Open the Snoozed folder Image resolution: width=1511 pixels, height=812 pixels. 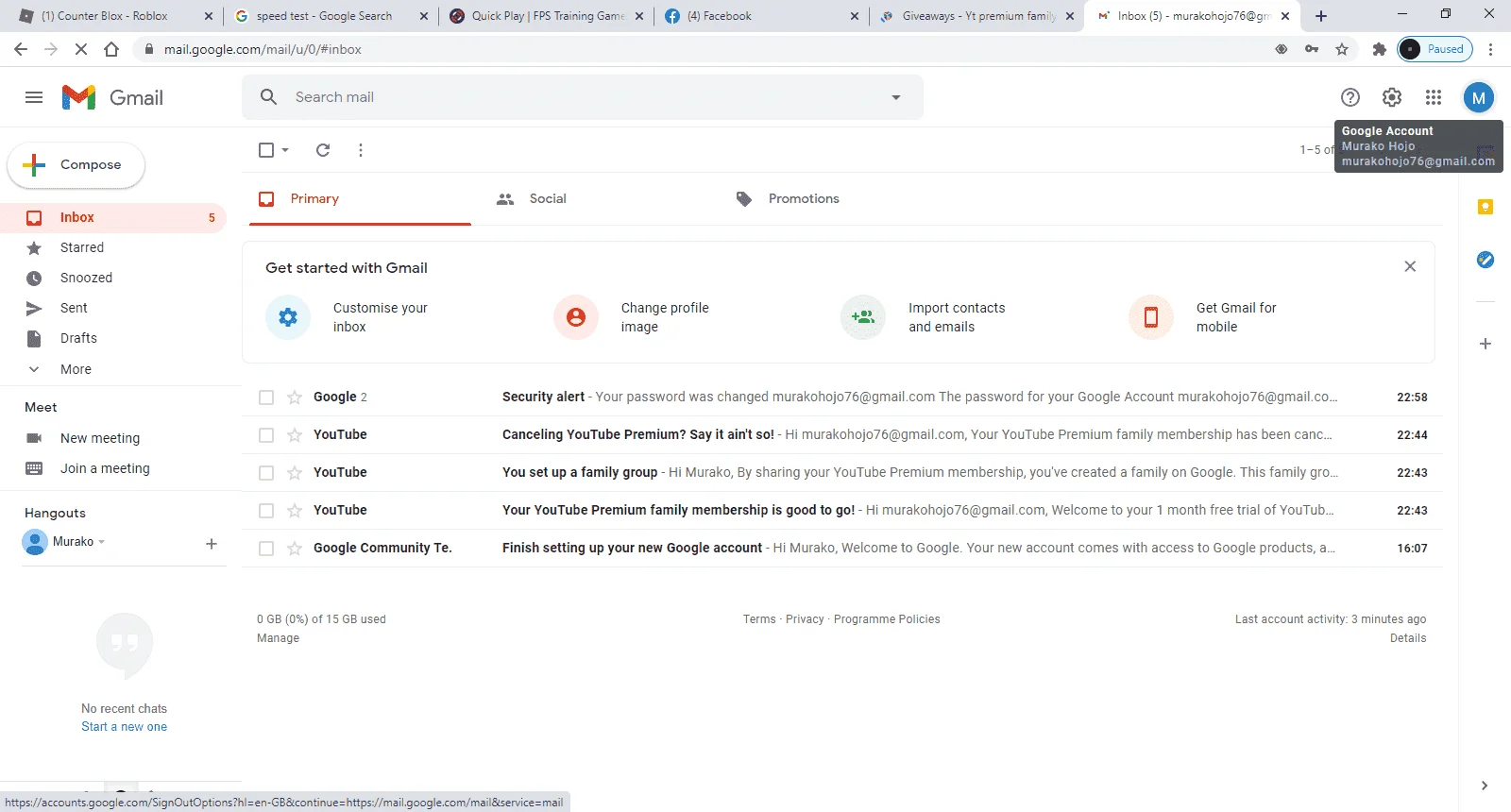[x=113, y=278]
